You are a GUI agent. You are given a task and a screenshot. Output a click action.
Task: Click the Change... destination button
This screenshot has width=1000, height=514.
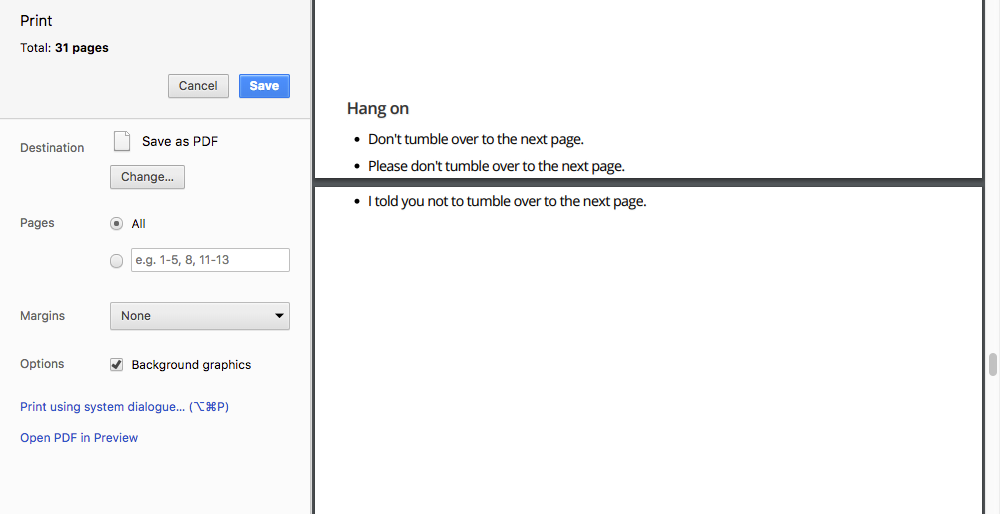(x=147, y=177)
